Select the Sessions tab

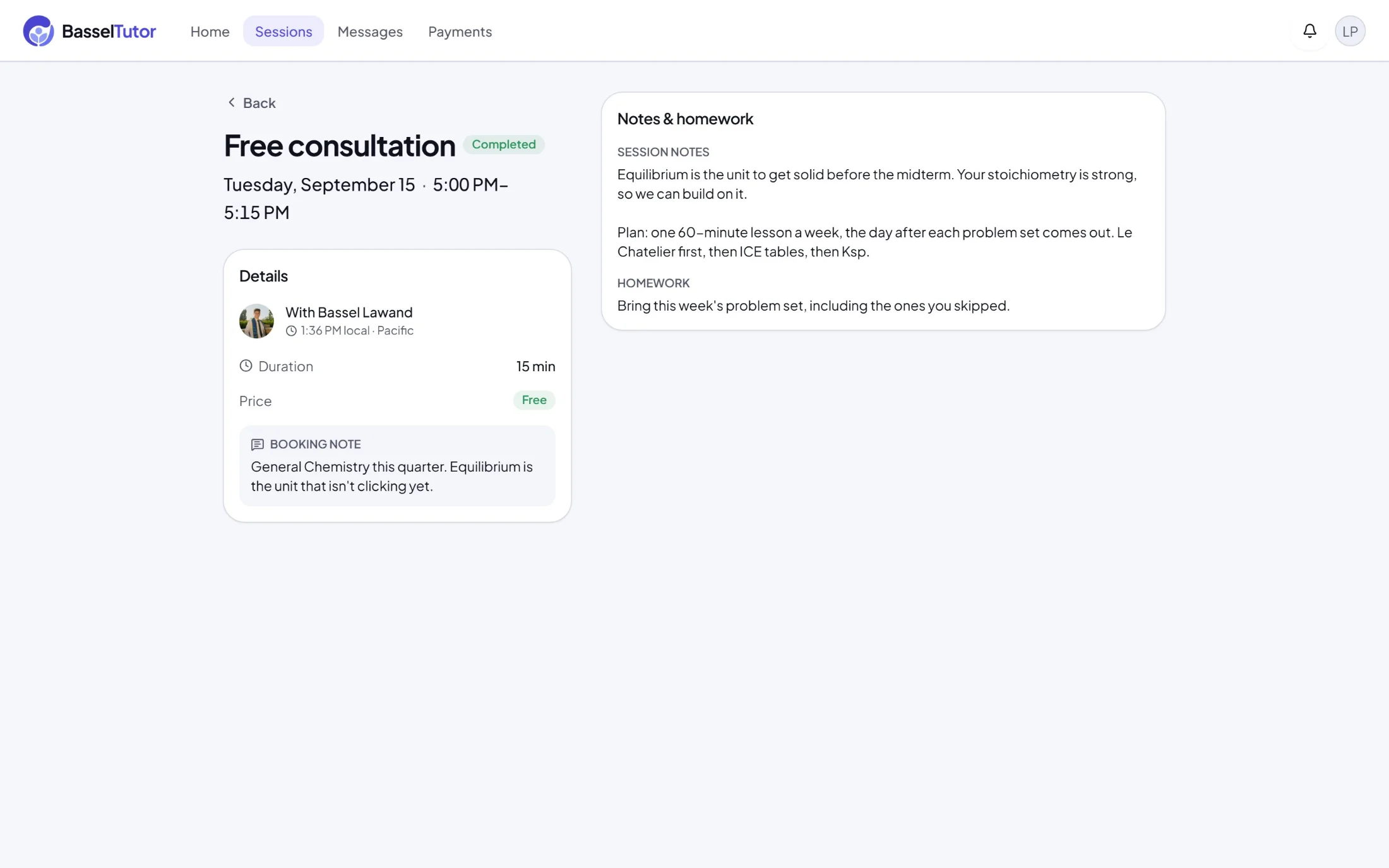[283, 31]
